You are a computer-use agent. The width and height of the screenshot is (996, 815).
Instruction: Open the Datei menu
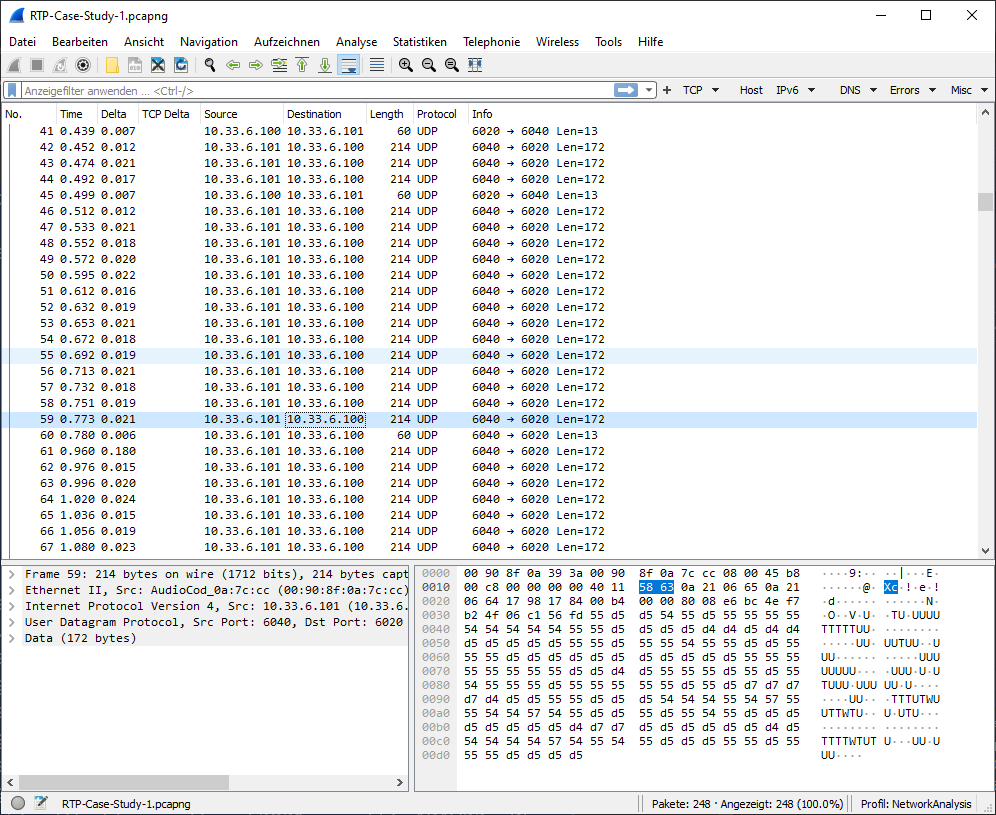tap(22, 42)
